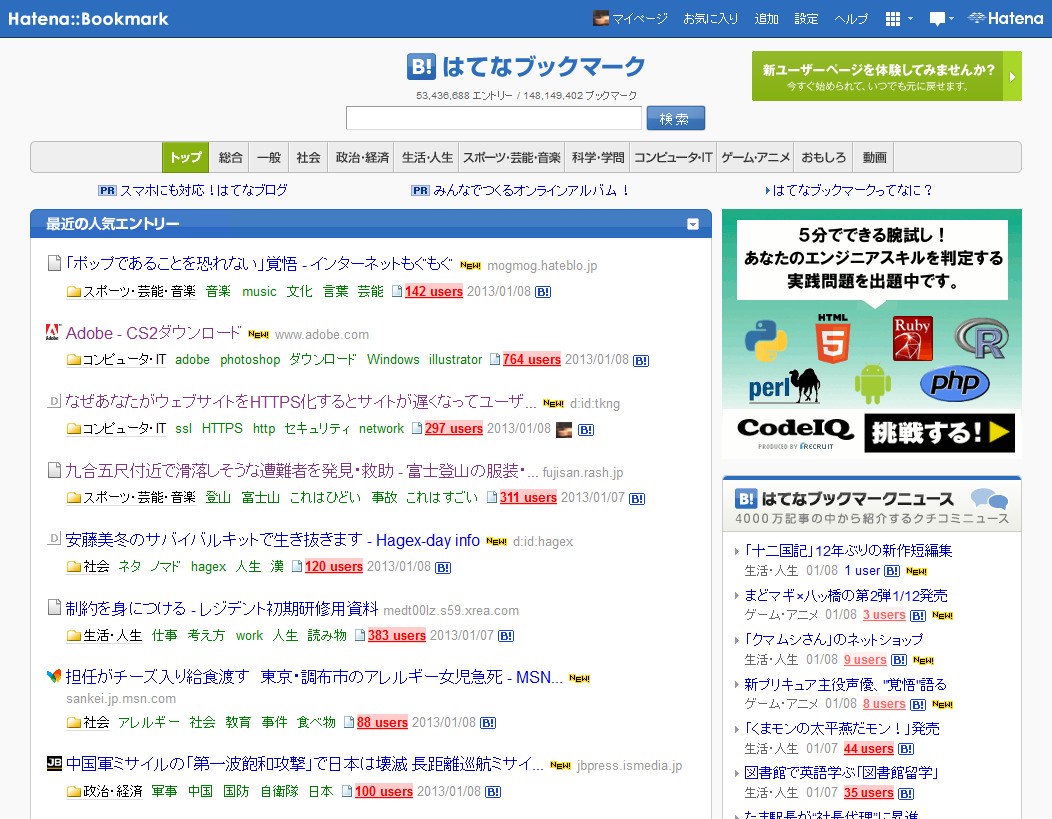Open the speech bubble notifications icon
The width and height of the screenshot is (1052, 819).
[937, 19]
